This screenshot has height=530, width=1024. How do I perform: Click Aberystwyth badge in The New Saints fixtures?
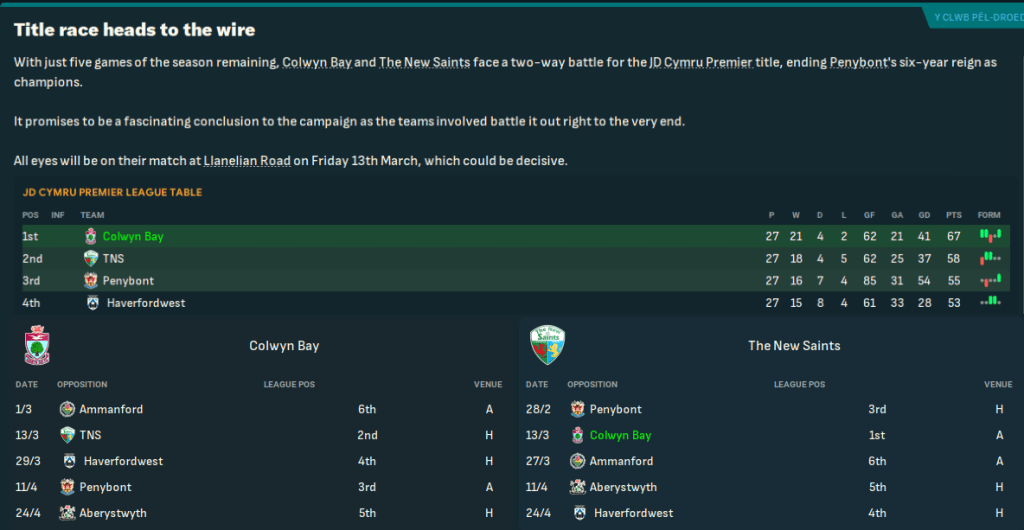tap(577, 487)
